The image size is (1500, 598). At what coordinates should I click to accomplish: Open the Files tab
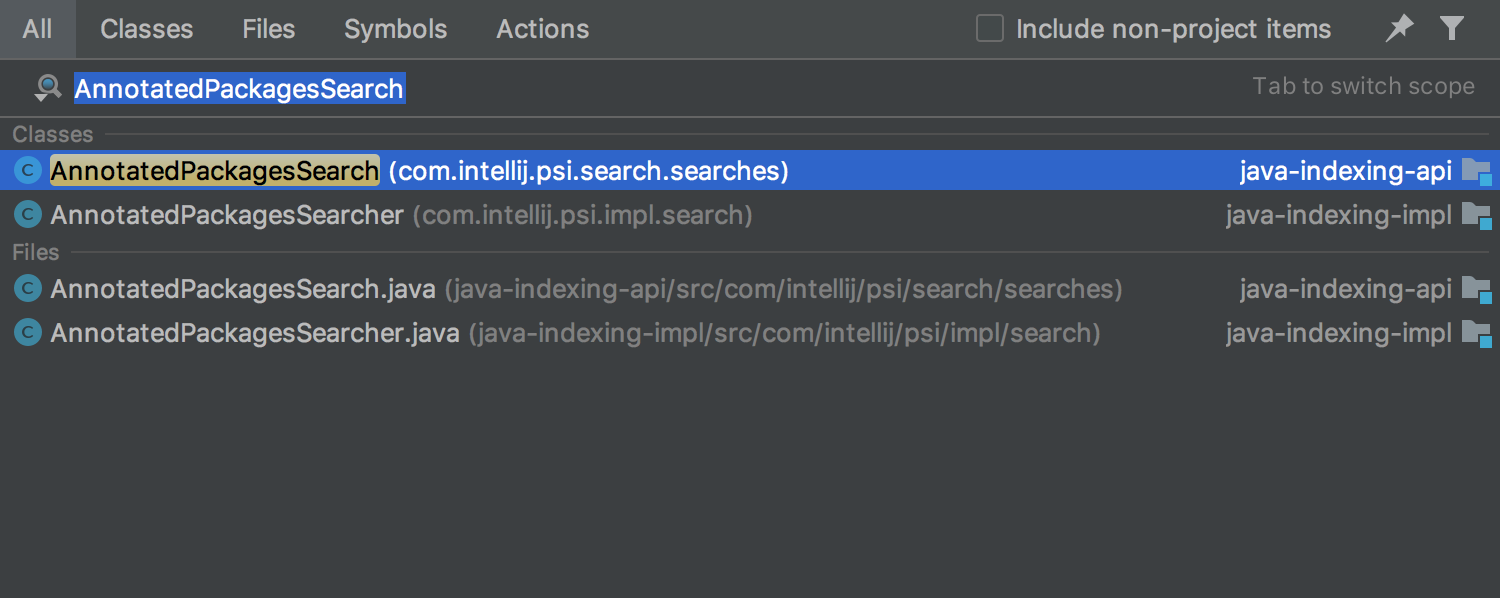tap(269, 29)
